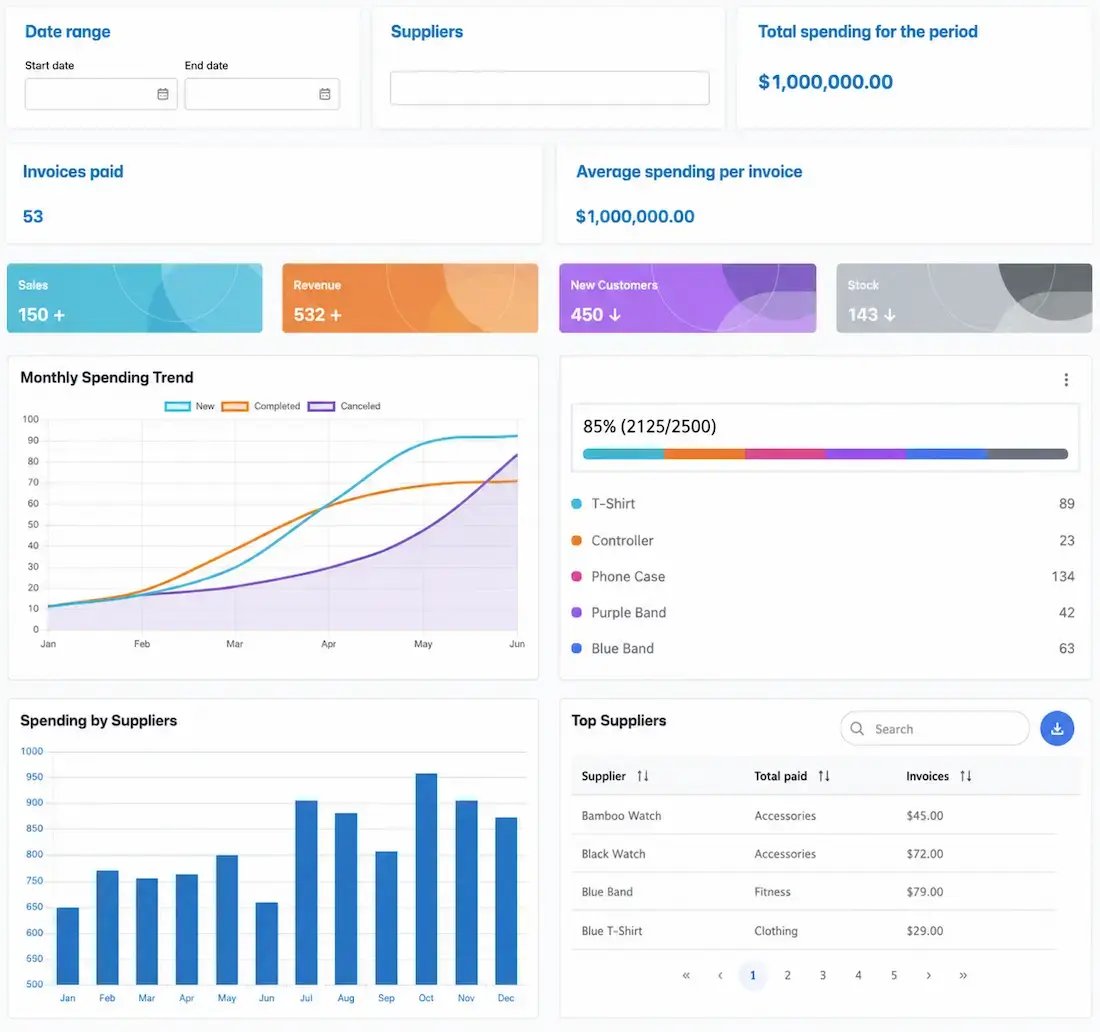
Task: Click the 85% multicolor progress bar
Action: [825, 454]
